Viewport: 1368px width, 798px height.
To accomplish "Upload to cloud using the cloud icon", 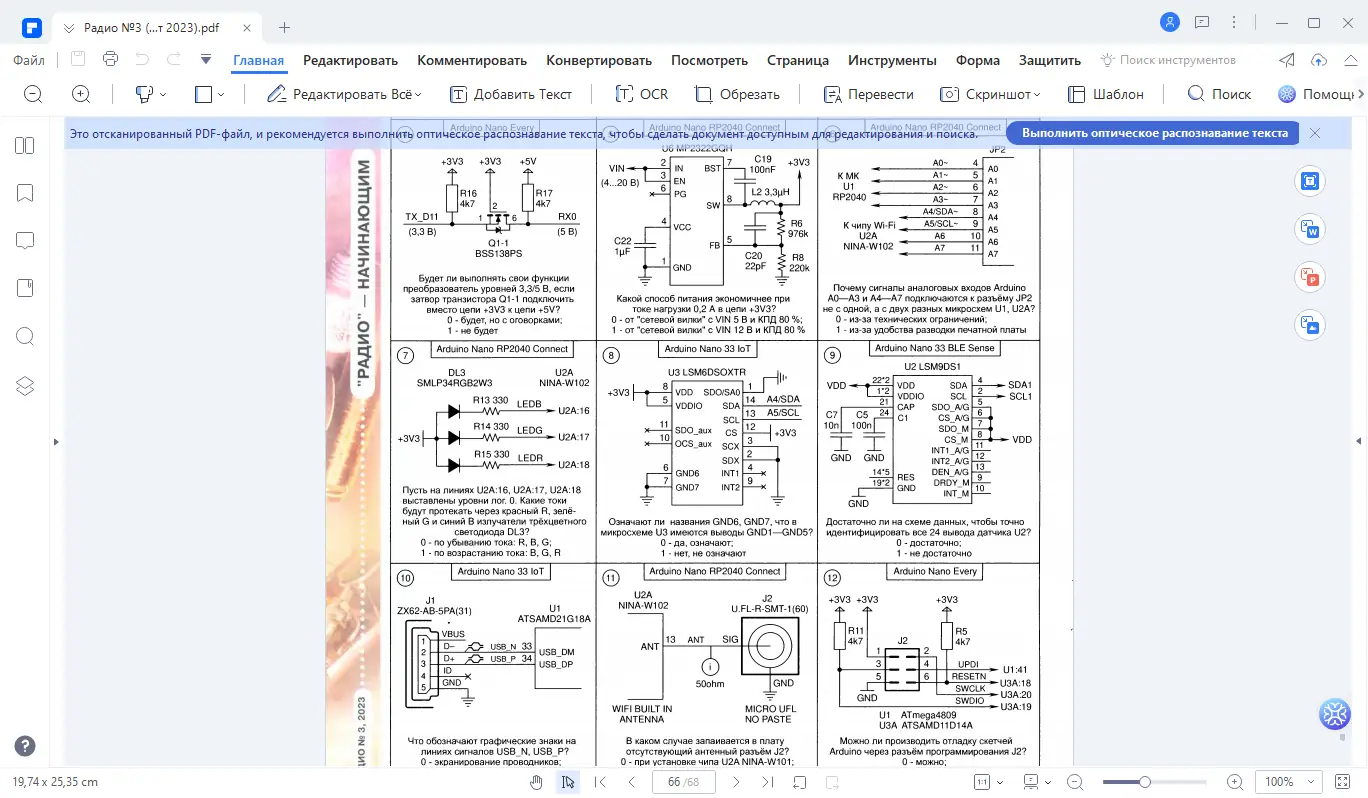I will click(x=1319, y=60).
